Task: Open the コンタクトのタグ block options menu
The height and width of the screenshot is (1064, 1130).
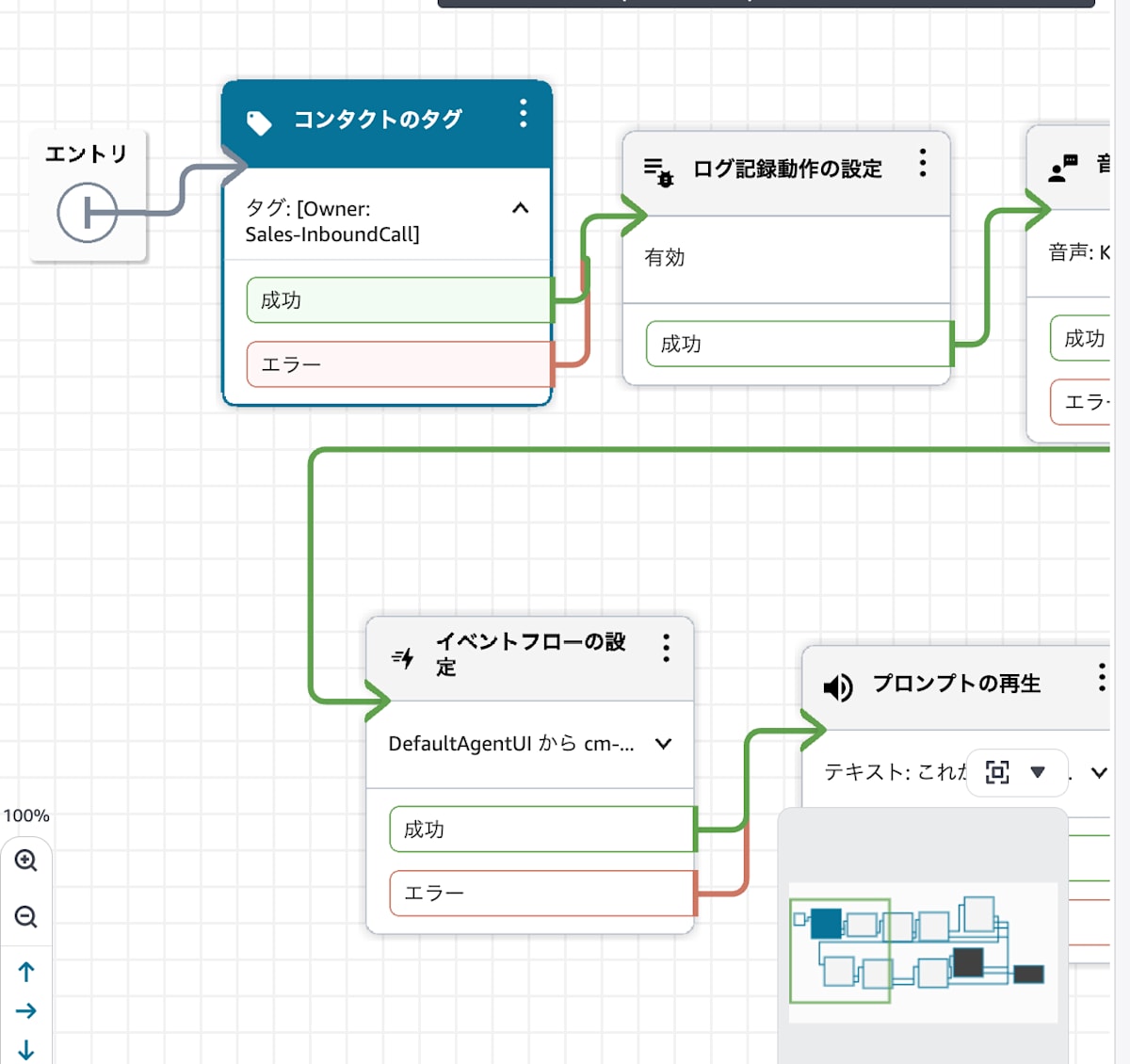Action: [x=524, y=114]
